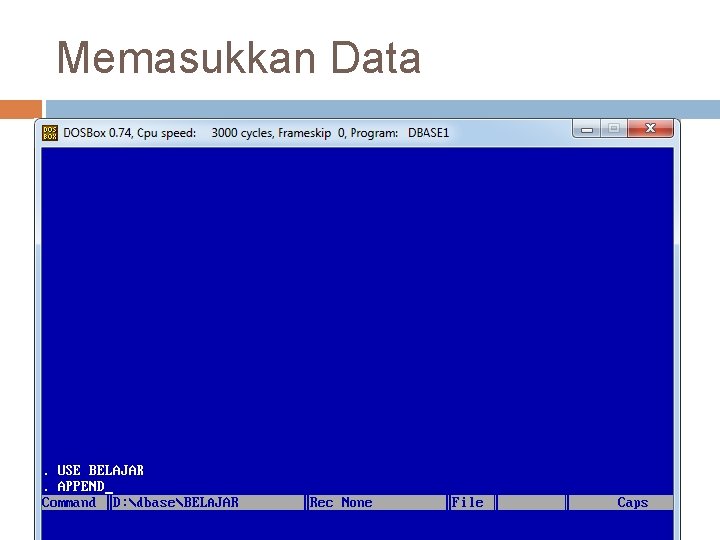Screen dimensions: 720x540
Task: Click the DOSBox icon in title bar
Action: (x=50, y=133)
